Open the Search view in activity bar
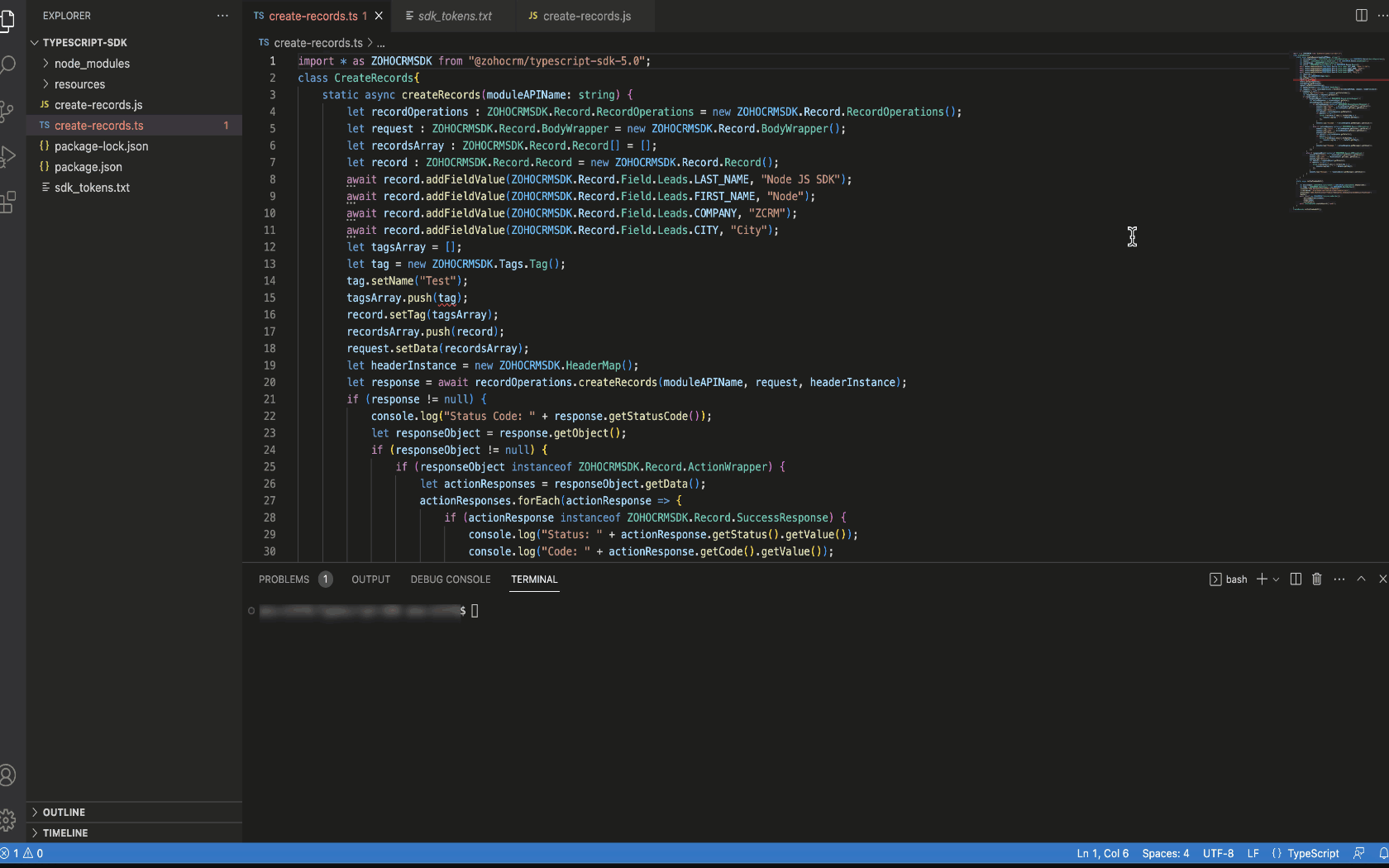This screenshot has width=1389, height=868. coord(7,65)
